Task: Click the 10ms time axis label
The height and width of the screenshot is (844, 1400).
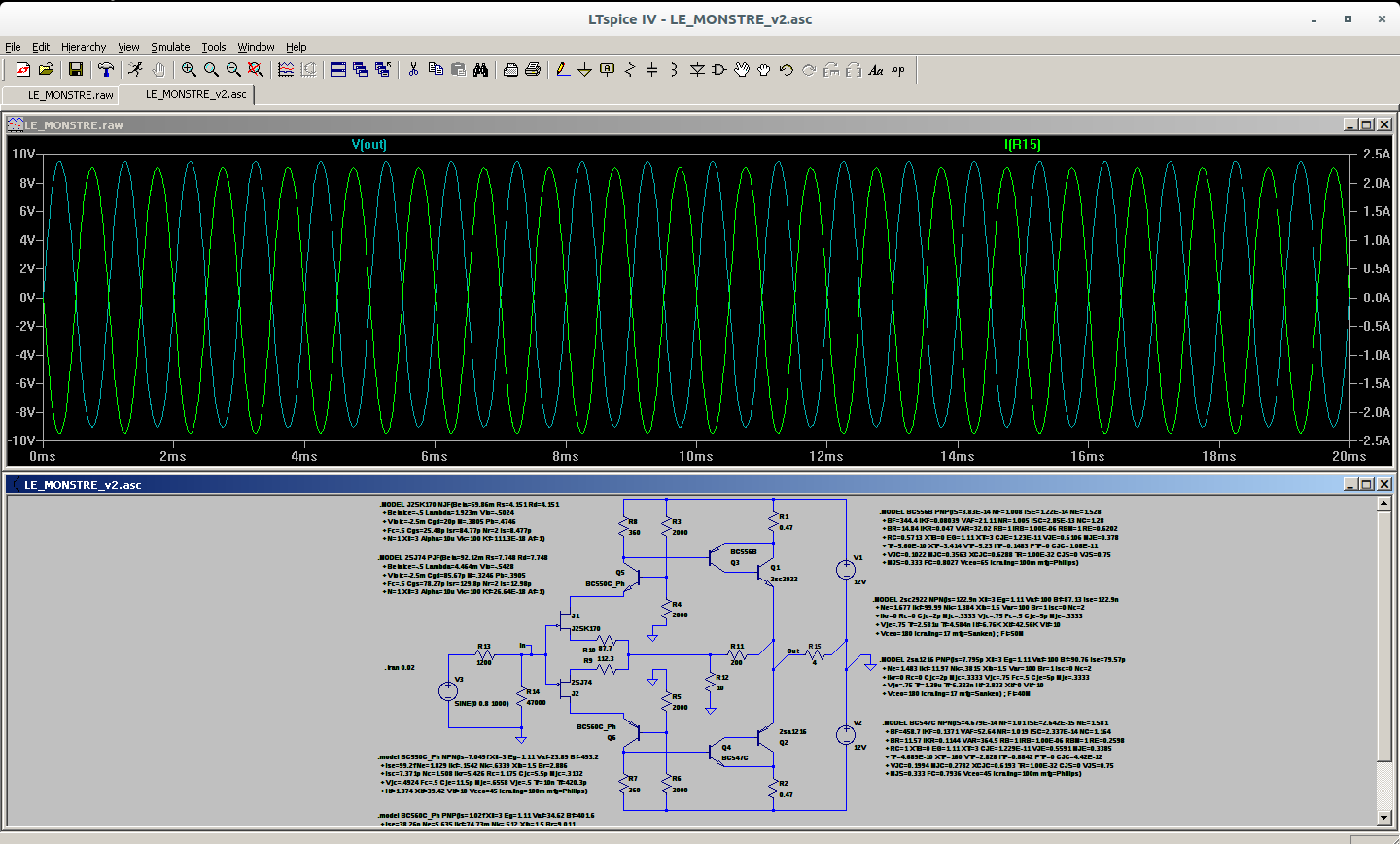Action: tap(696, 456)
